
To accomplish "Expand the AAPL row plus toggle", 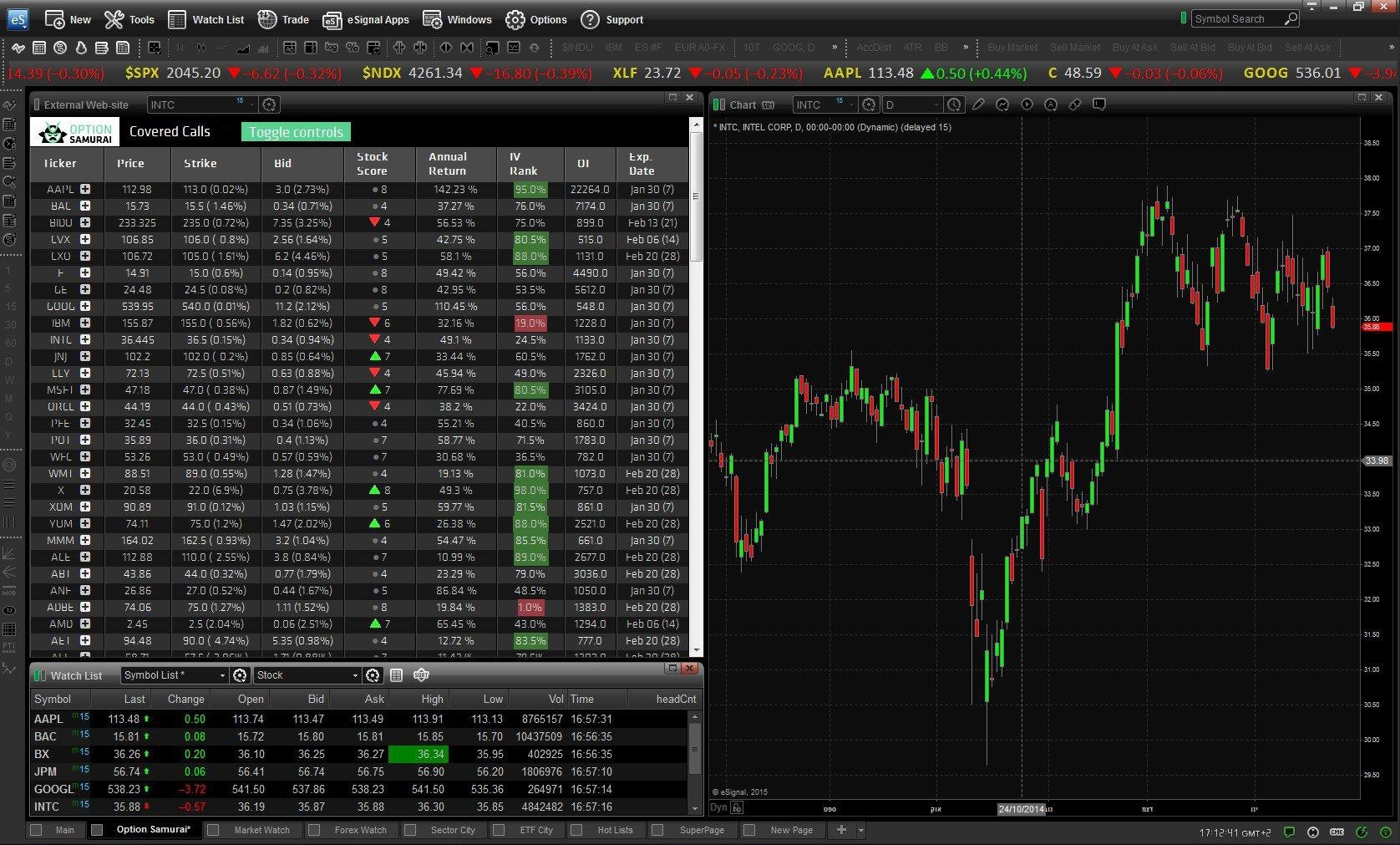I will click(85, 190).
